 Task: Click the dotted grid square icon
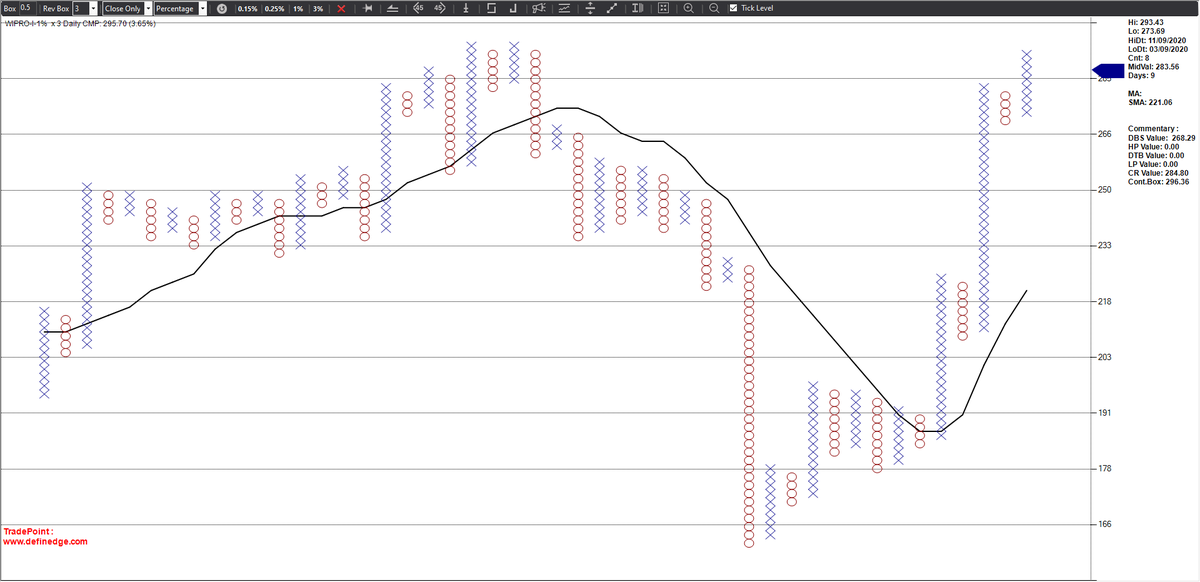point(663,8)
